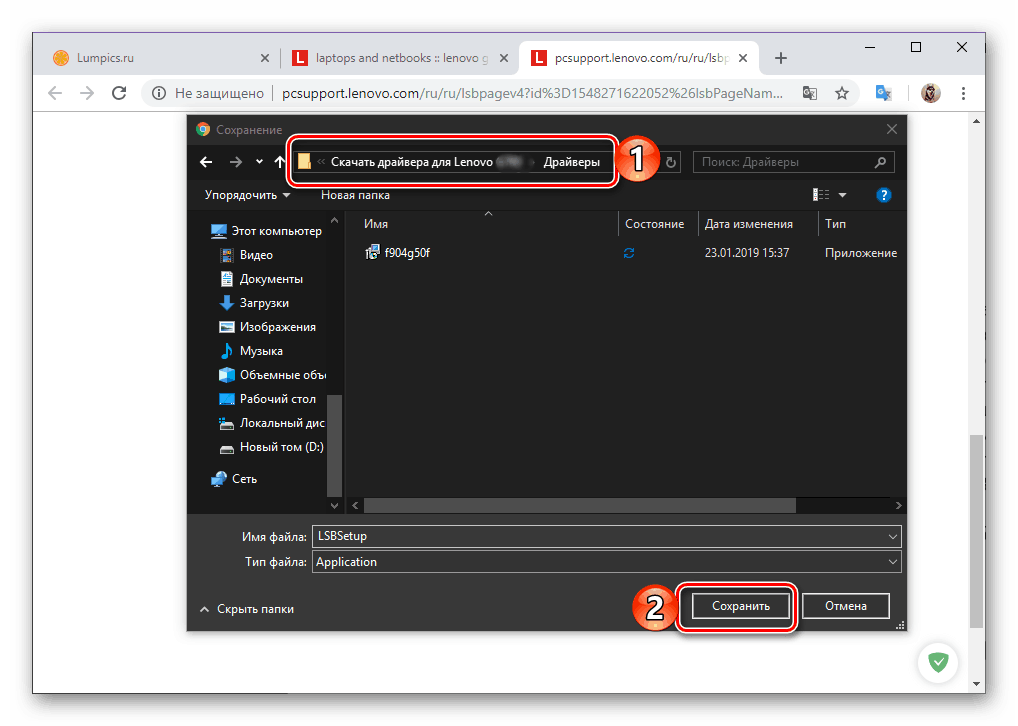
Task: Open the 'Видео' folder
Action: point(247,255)
